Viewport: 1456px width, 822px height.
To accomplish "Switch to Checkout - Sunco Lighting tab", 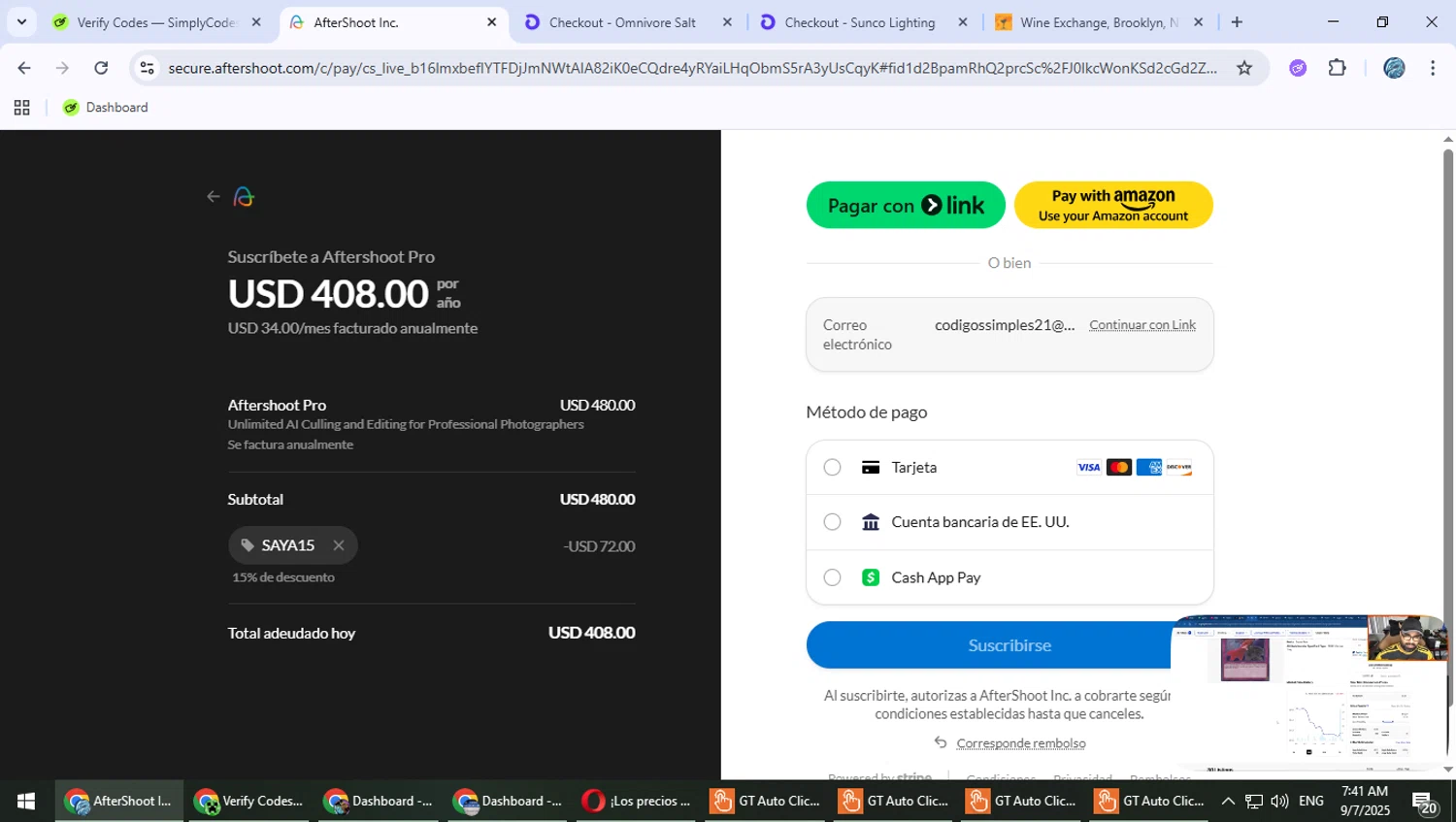I will click(x=860, y=22).
